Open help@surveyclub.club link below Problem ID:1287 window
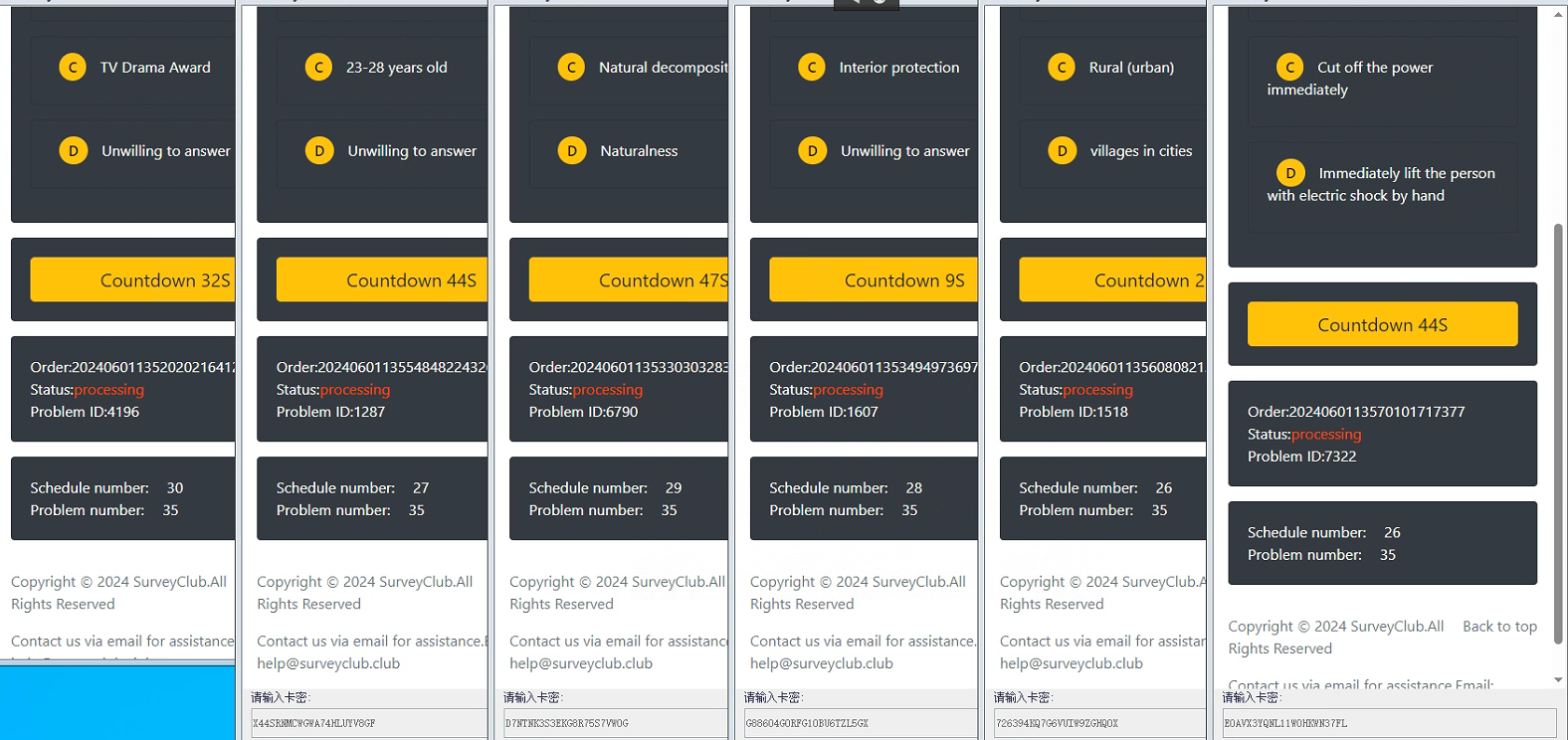 328,663
